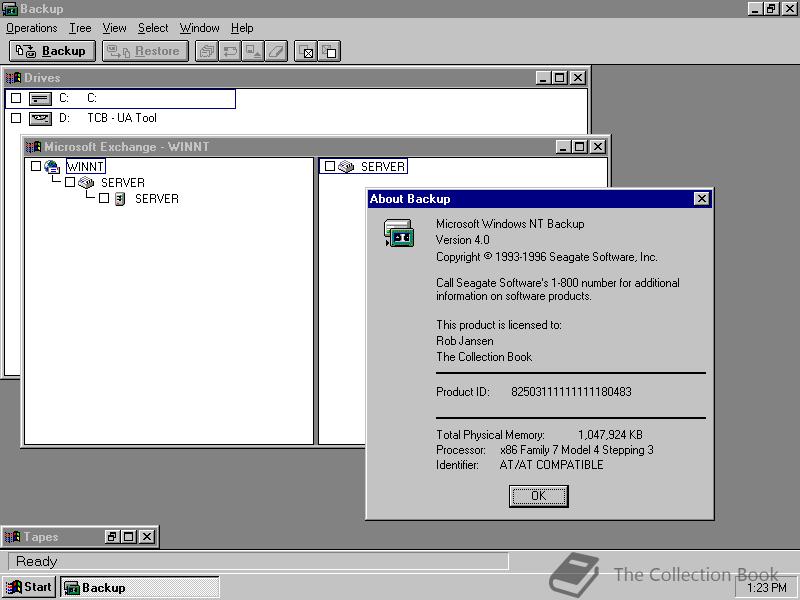Viewport: 800px width, 600px height.
Task: Open the Select menu
Action: (x=153, y=28)
